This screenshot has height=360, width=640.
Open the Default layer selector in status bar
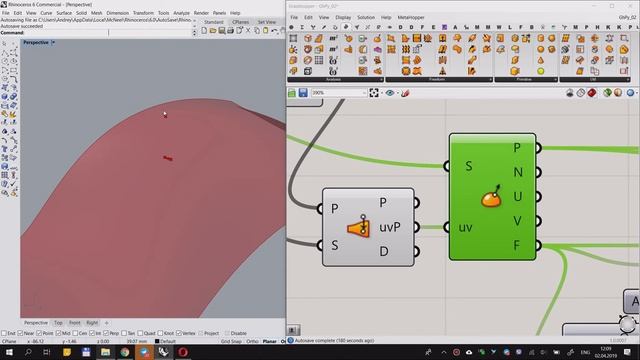click(165, 341)
